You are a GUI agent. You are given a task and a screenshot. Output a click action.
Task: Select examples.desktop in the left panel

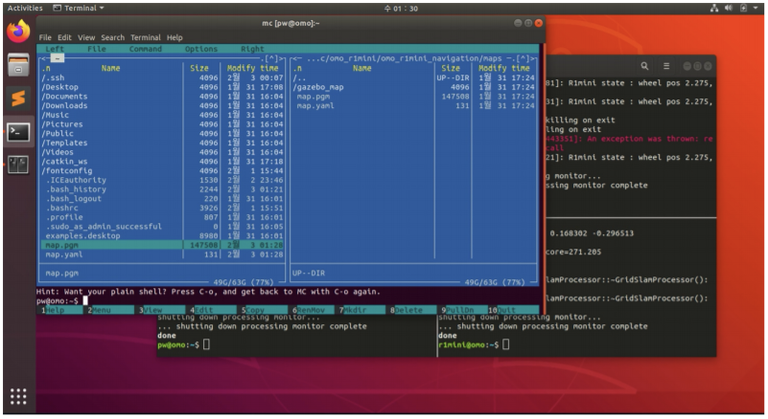pyautogui.click(x=83, y=236)
